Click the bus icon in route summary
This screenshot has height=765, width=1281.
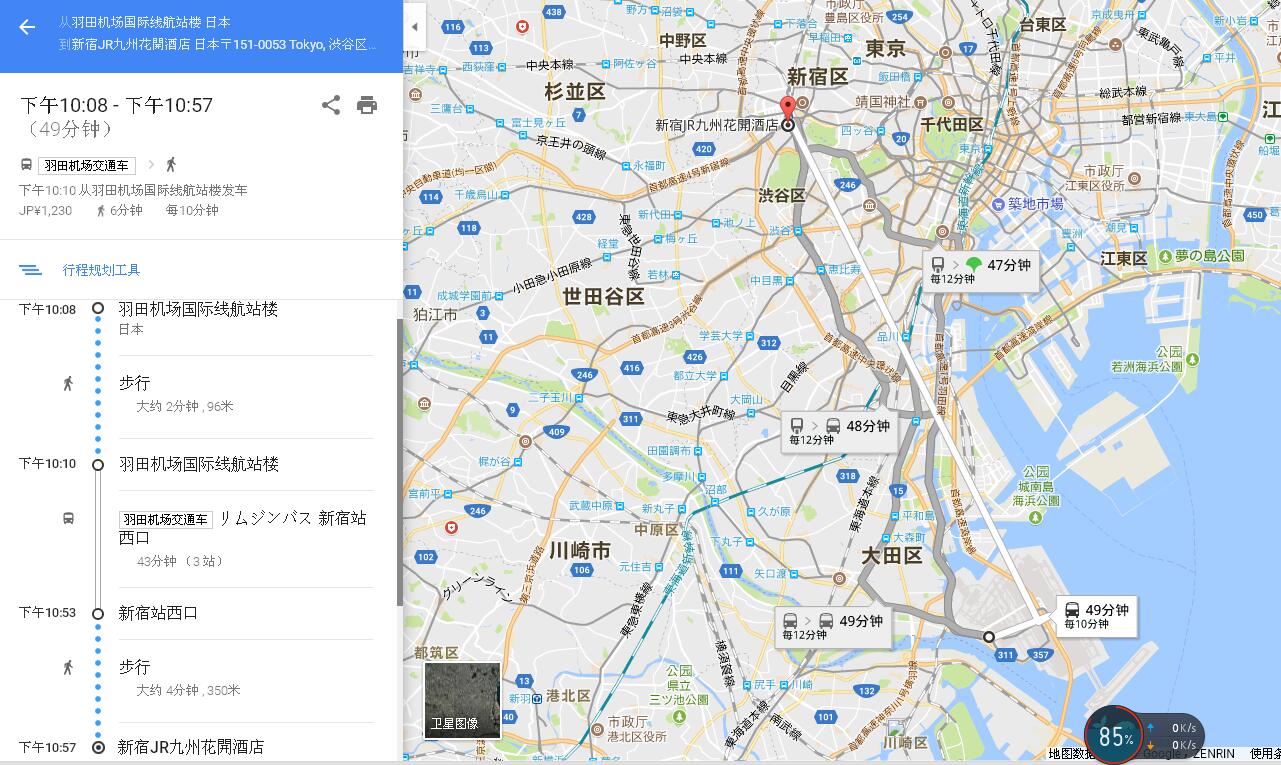[x=26, y=165]
